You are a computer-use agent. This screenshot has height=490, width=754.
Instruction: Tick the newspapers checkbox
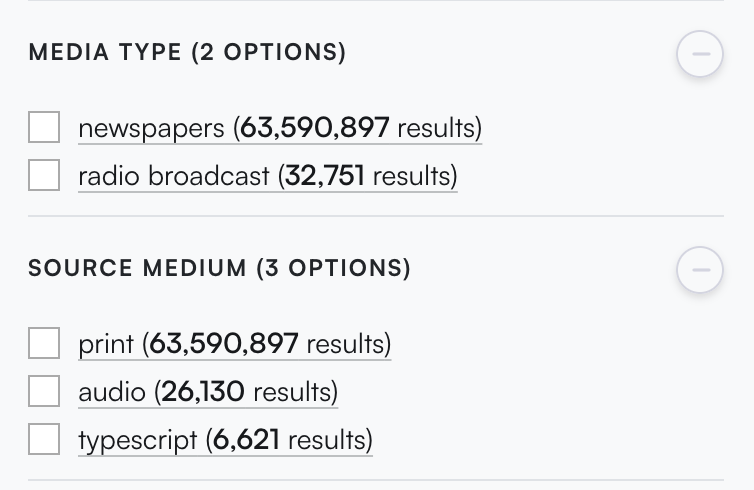coord(44,127)
